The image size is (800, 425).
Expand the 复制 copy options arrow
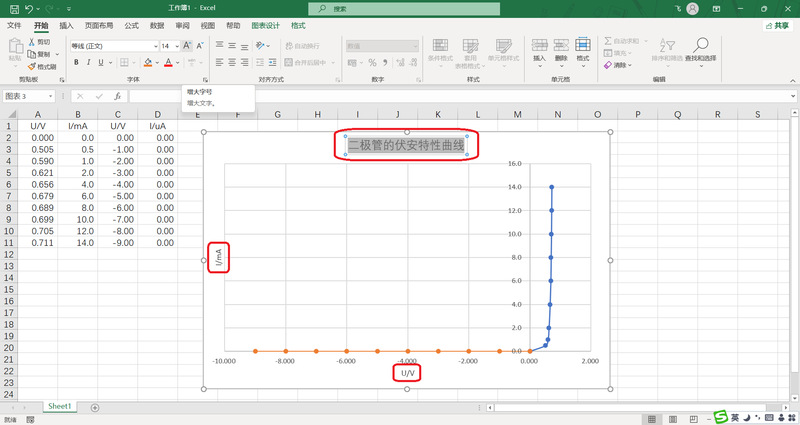tap(57, 54)
